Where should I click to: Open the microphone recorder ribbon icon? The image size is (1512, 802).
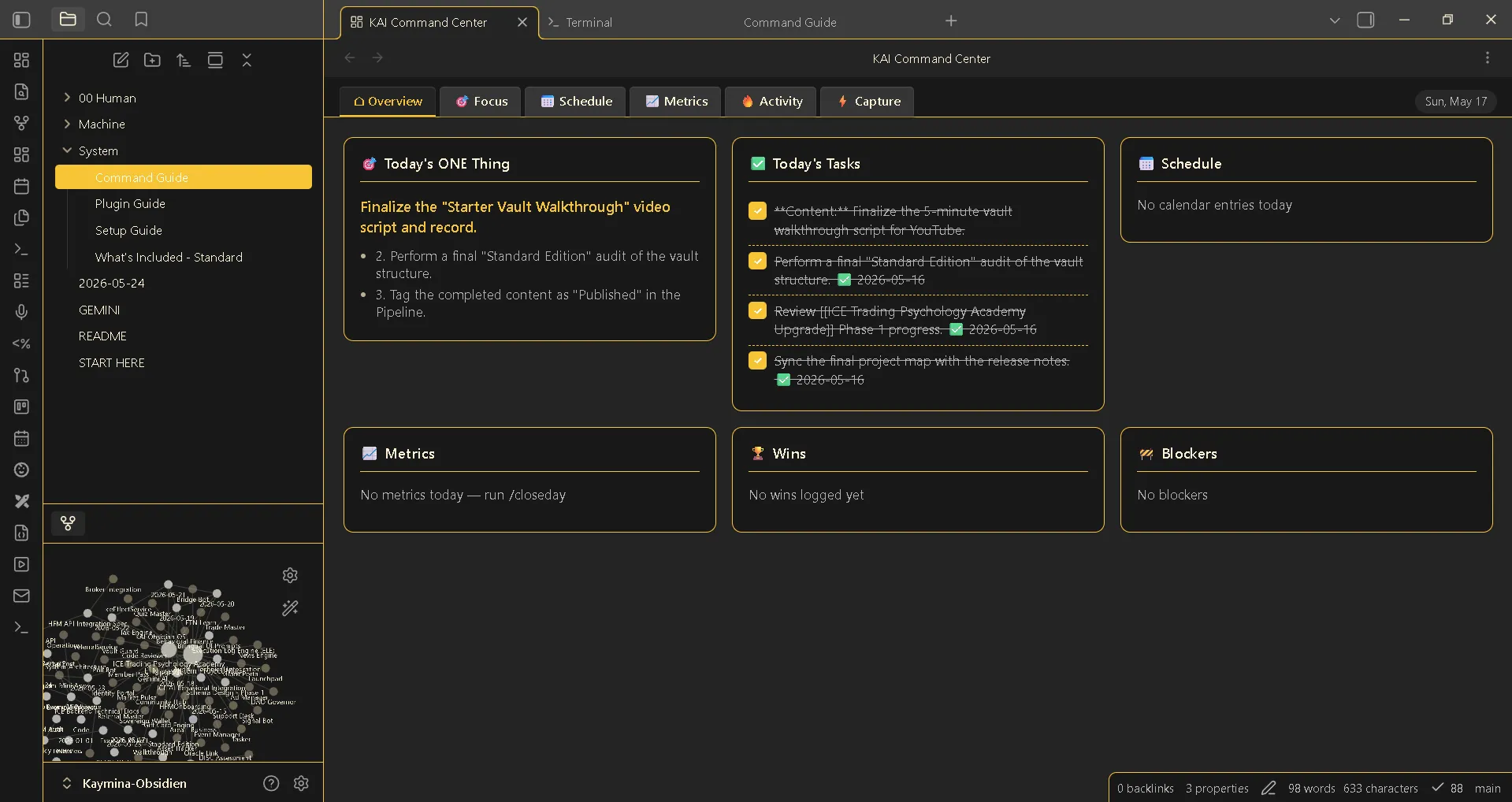pyautogui.click(x=21, y=312)
